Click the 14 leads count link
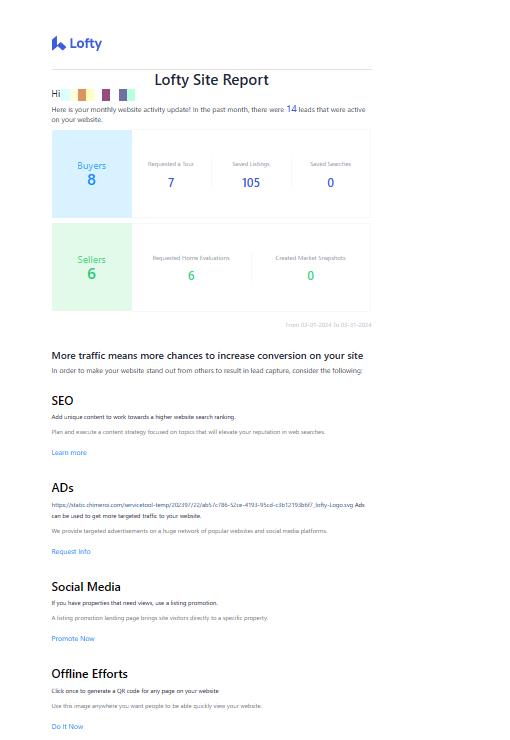The width and height of the screenshot is (510, 740). pos(292,109)
